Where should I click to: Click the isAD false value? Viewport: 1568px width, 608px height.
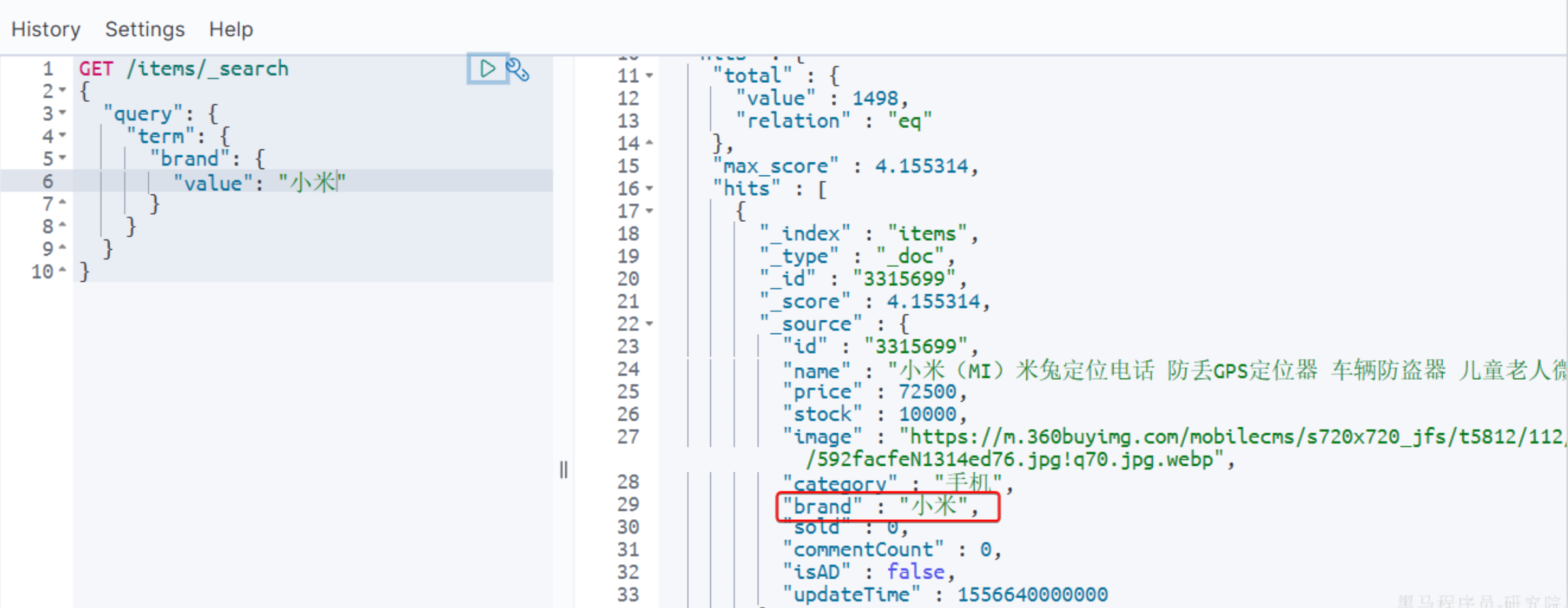pos(916,572)
